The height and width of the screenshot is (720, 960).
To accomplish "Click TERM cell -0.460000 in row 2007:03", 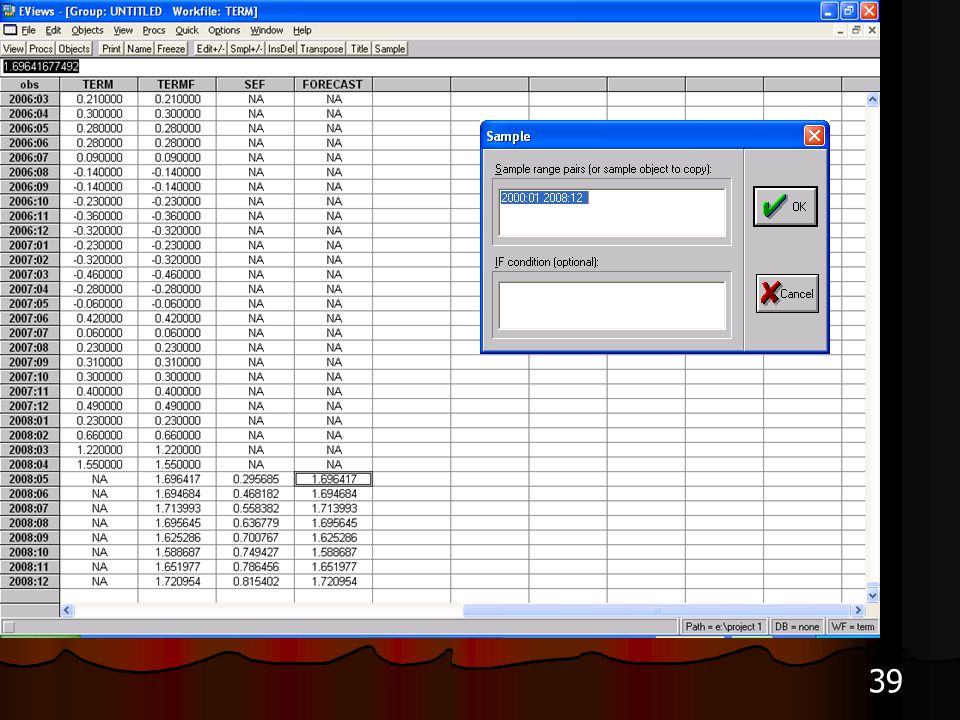I will click(98, 274).
